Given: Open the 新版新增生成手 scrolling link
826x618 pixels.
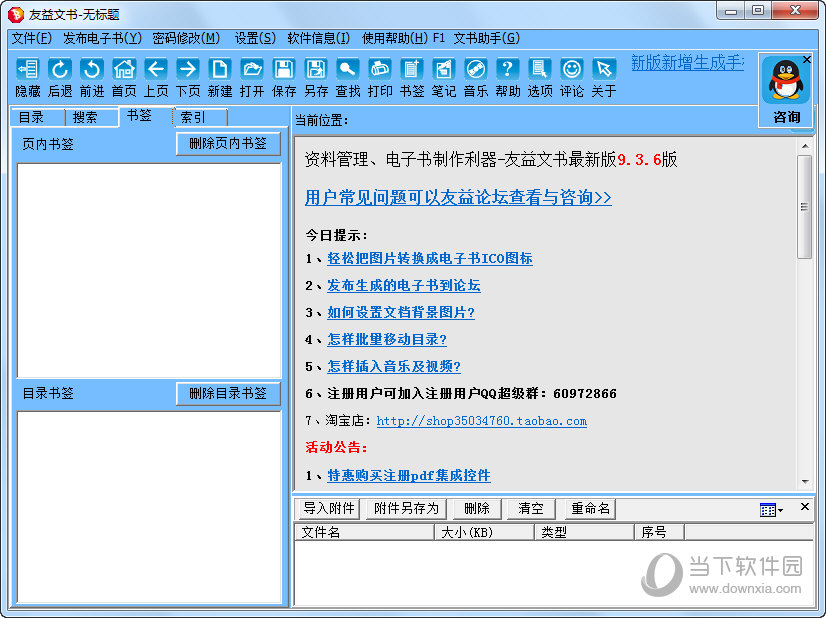Looking at the screenshot, I should pyautogui.click(x=687, y=63).
